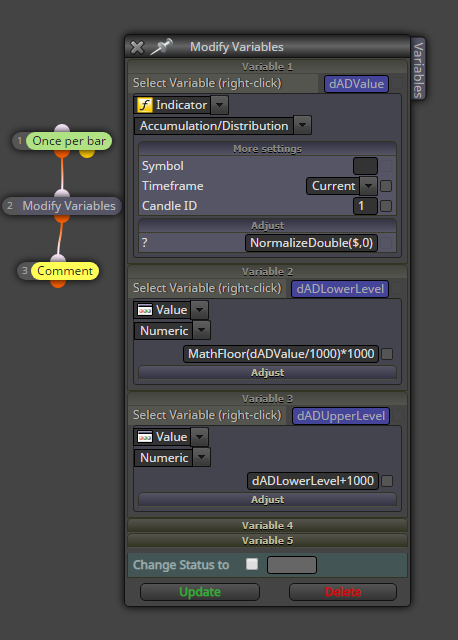Open the Timeframe Current dropdown

pos(368,186)
